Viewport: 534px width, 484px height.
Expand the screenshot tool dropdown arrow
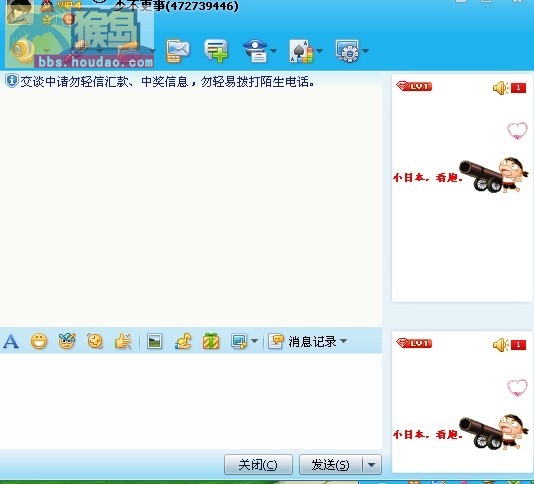pyautogui.click(x=254, y=341)
